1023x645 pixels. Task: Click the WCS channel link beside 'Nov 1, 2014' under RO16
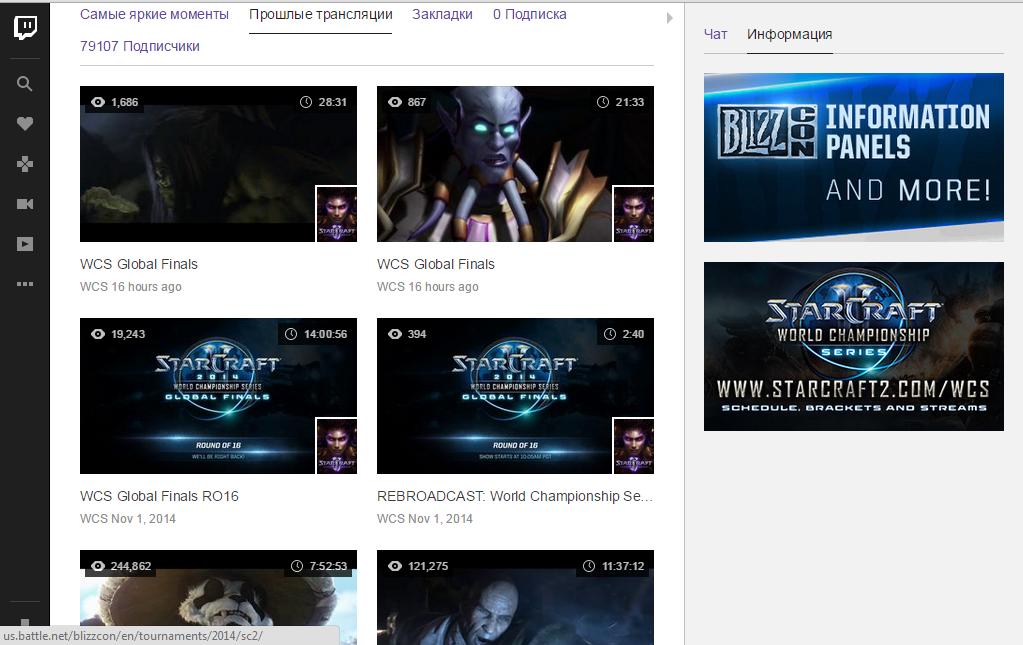pyautogui.click(x=94, y=518)
